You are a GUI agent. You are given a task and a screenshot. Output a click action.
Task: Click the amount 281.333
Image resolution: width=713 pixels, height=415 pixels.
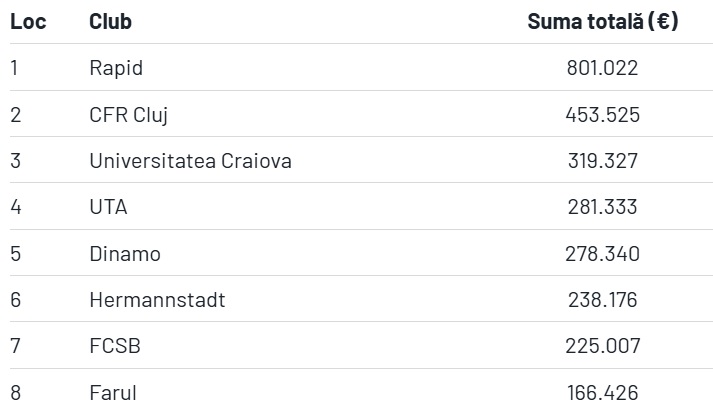603,207
